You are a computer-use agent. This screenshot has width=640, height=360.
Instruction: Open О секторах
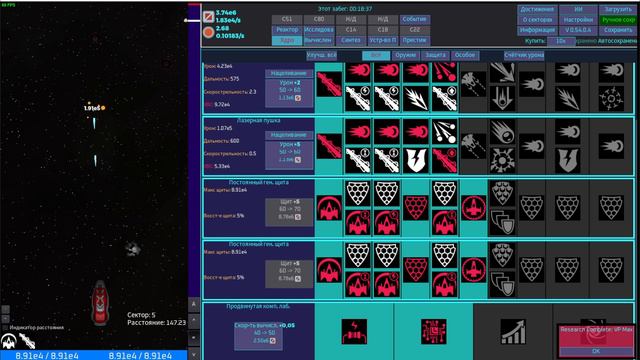[x=537, y=20]
